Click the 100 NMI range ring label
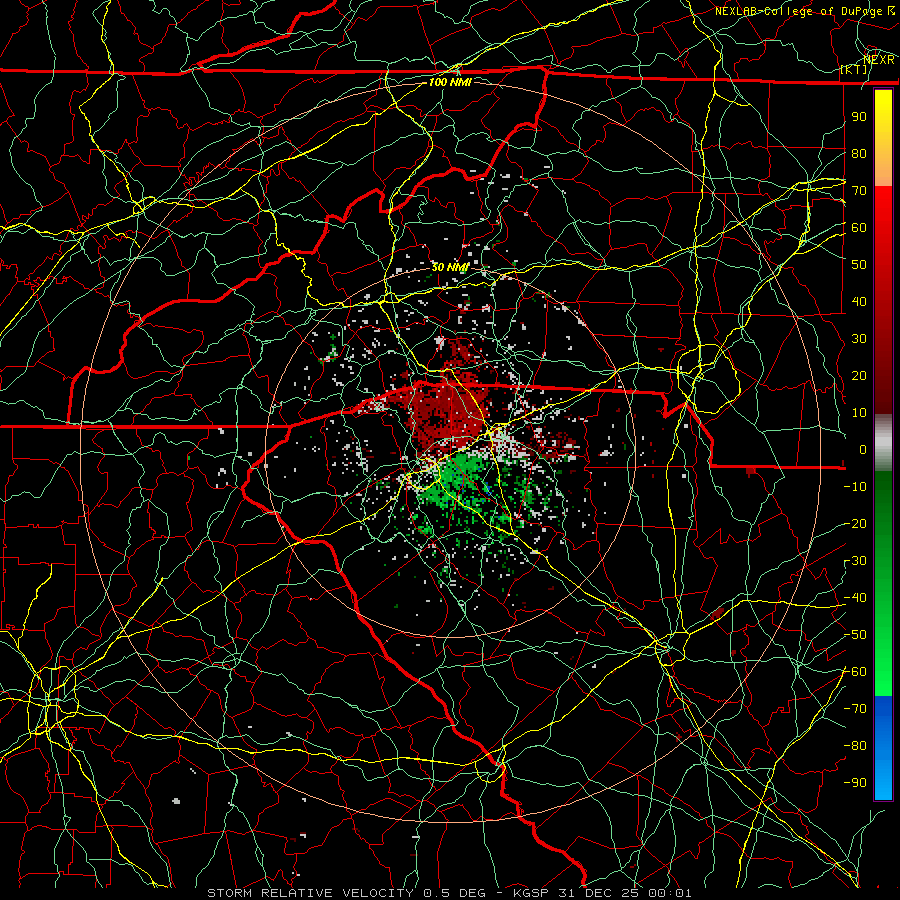The height and width of the screenshot is (900, 900). (450, 82)
